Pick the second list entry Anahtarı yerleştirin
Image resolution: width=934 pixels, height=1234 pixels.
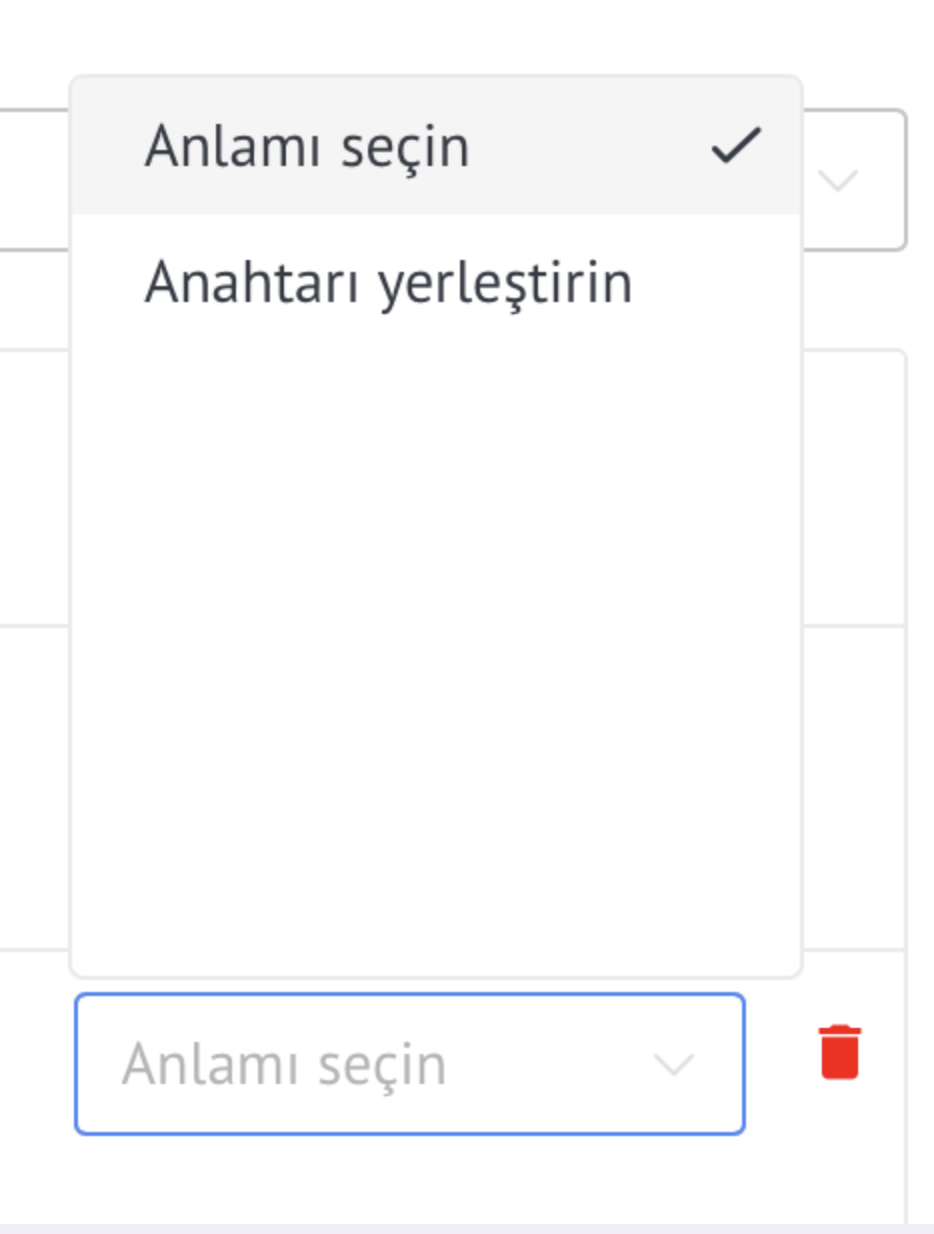coord(436,283)
